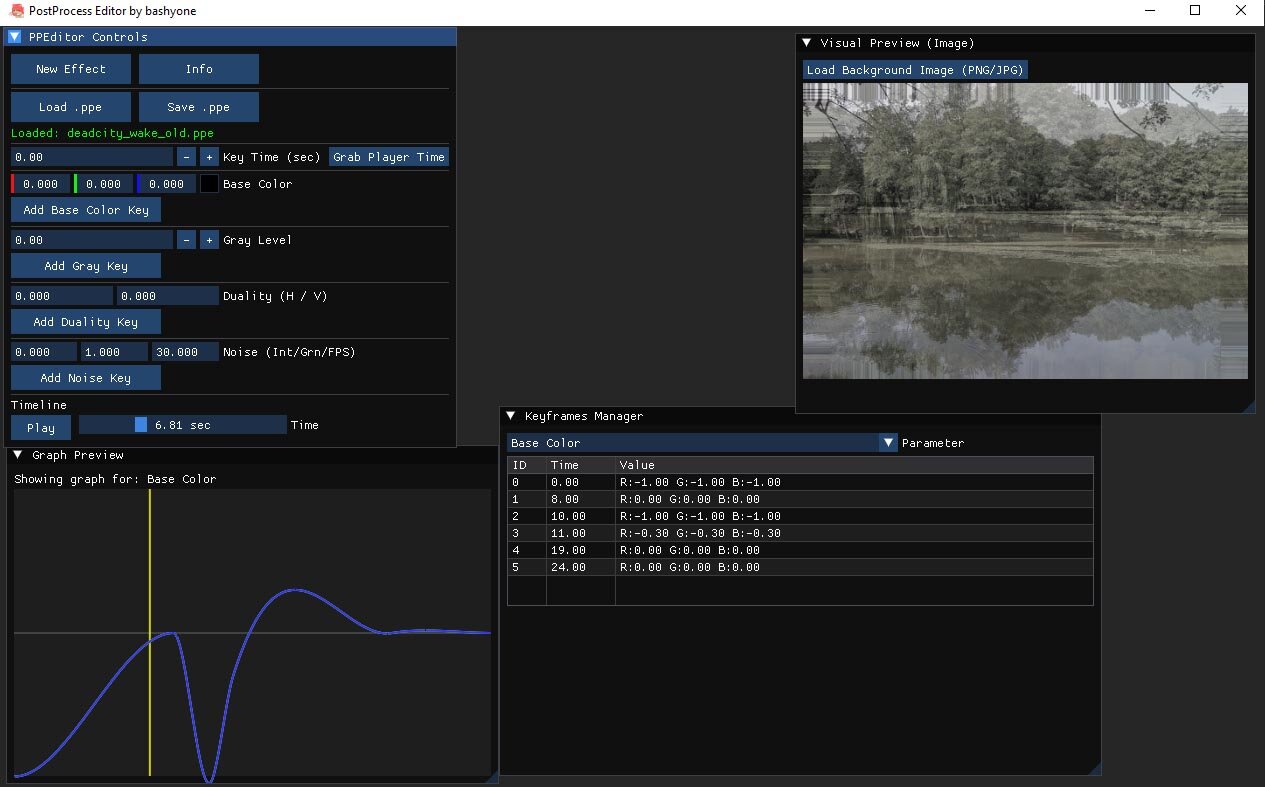Click the New Effect button

coord(71,69)
